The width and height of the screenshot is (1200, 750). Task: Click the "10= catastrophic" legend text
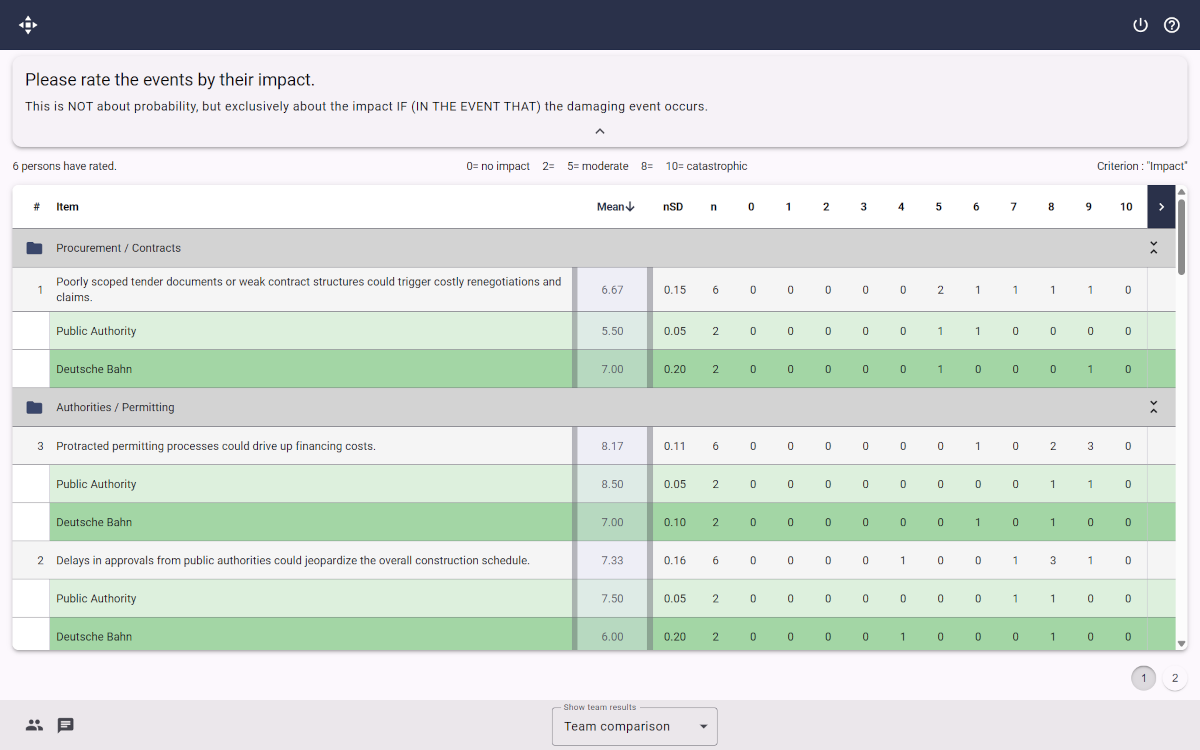click(x=706, y=166)
